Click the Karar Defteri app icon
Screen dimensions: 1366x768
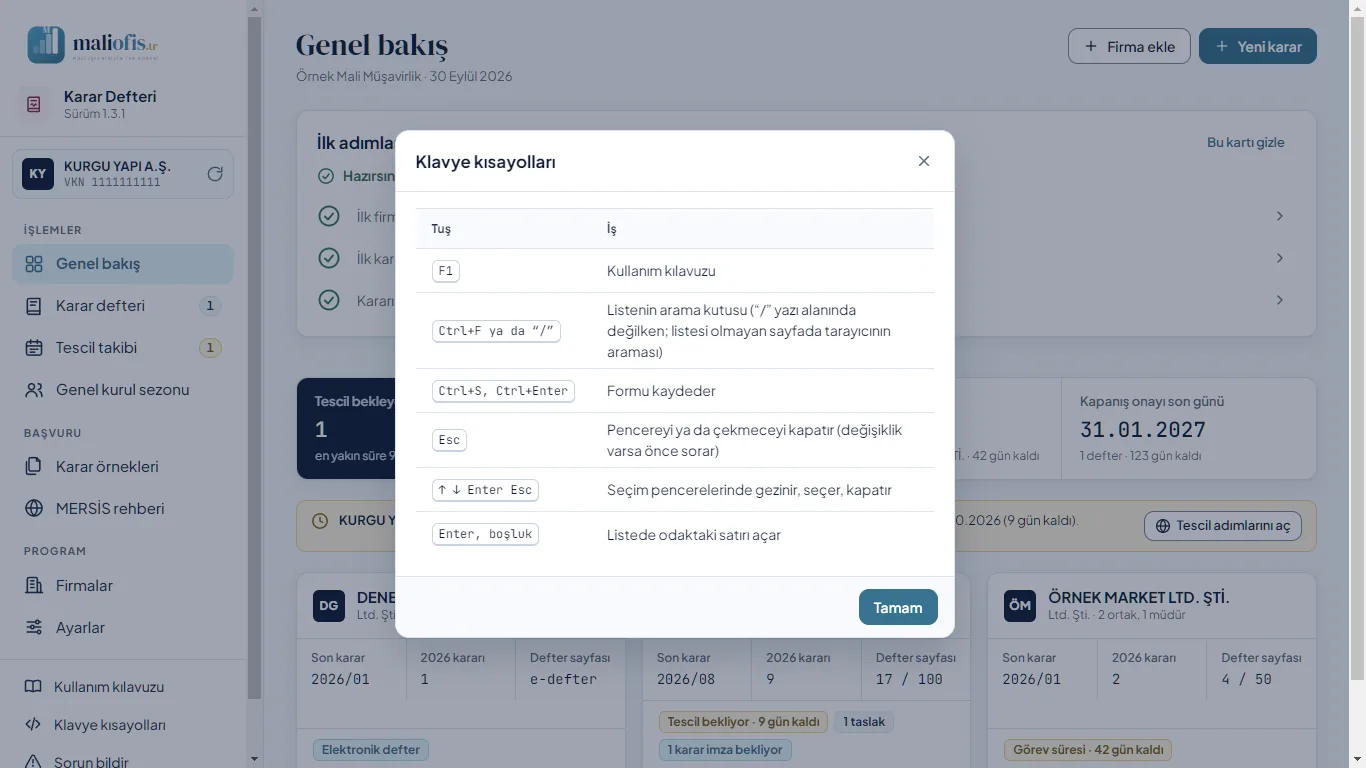(x=34, y=104)
